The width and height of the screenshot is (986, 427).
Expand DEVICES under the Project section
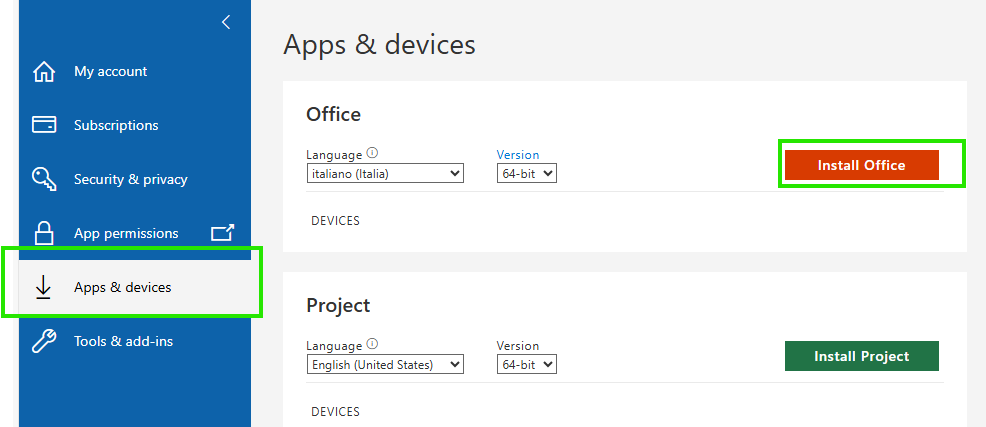click(335, 412)
